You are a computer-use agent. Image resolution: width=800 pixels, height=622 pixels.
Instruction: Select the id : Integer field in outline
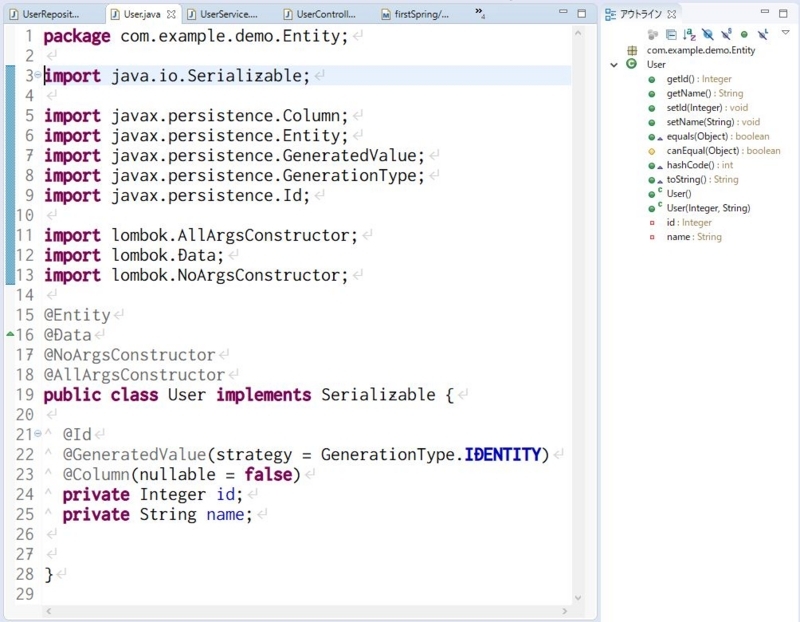(689, 222)
